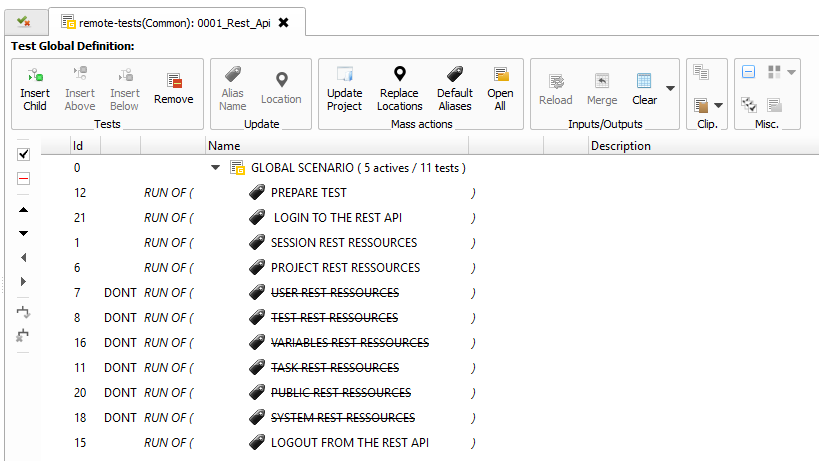Click Insert Below in Tests group
The image size is (819, 461).
point(125,90)
